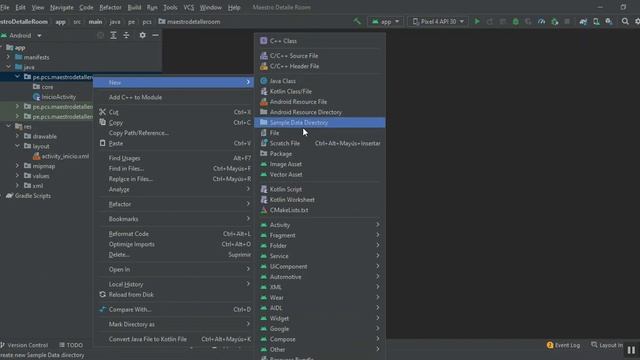This screenshot has height=360, width=640.
Task: Select Sample Data Directory from New submenu
Action: (x=320, y=122)
